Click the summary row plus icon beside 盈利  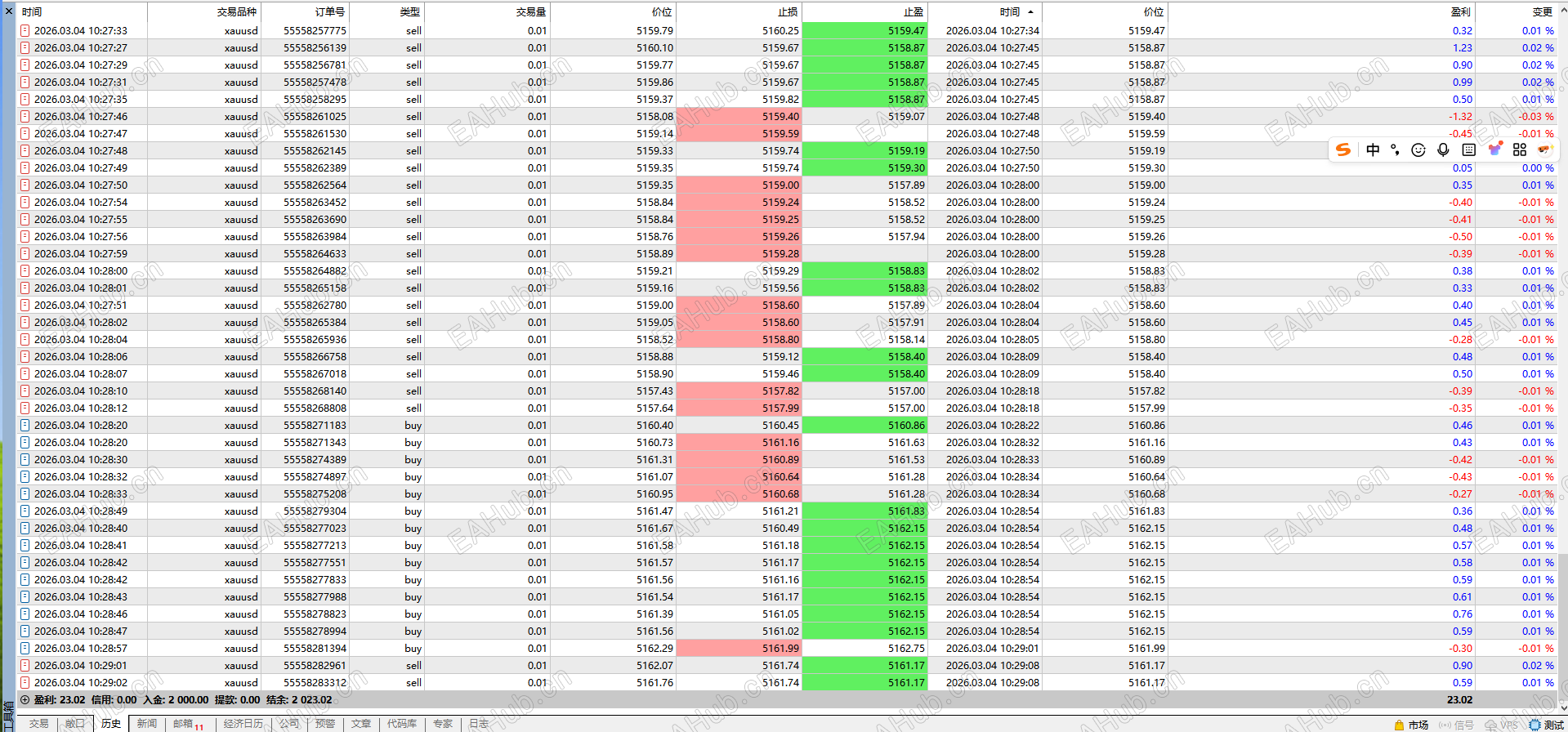pyautogui.click(x=25, y=700)
